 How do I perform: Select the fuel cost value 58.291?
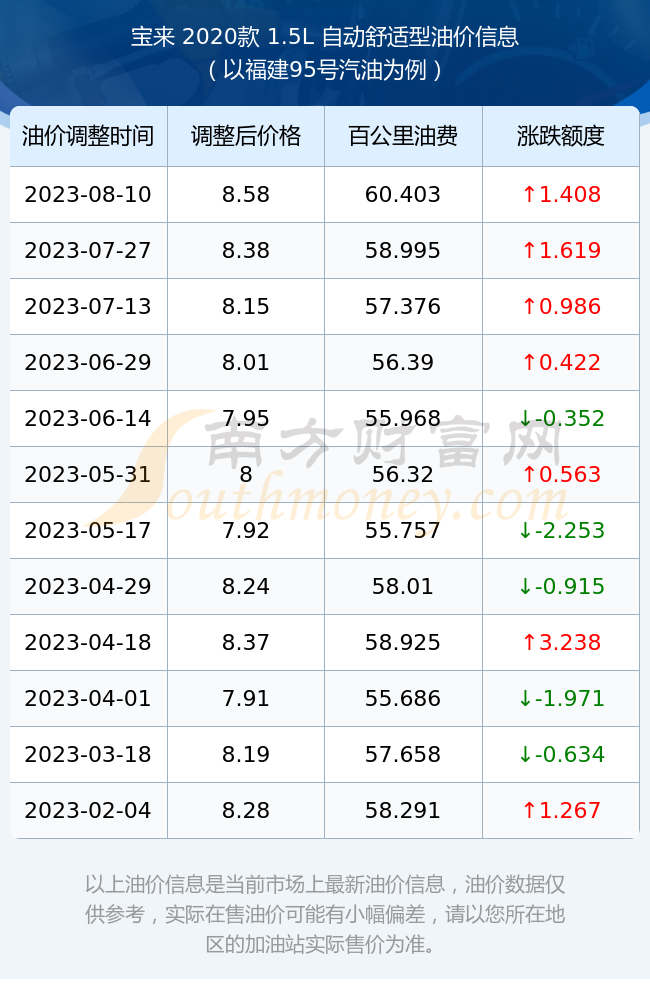tap(403, 810)
